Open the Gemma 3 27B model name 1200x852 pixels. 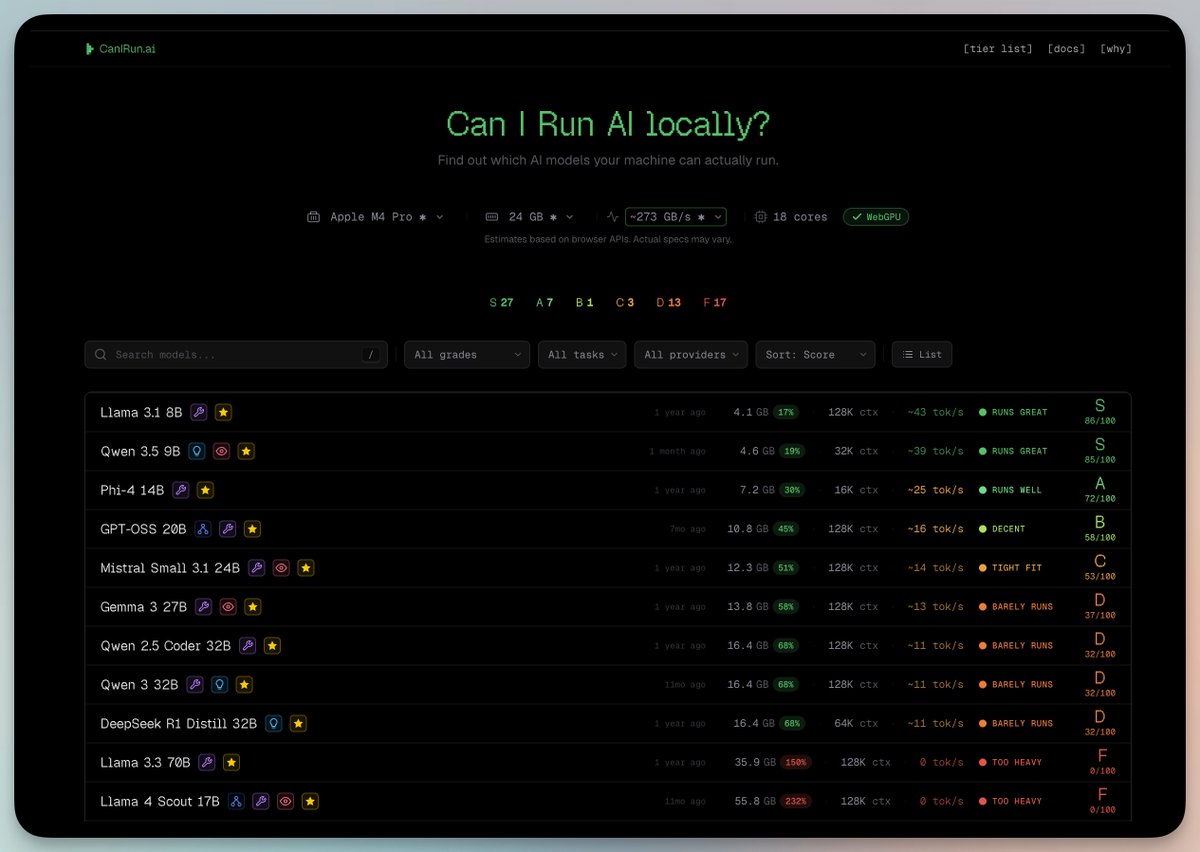143,607
